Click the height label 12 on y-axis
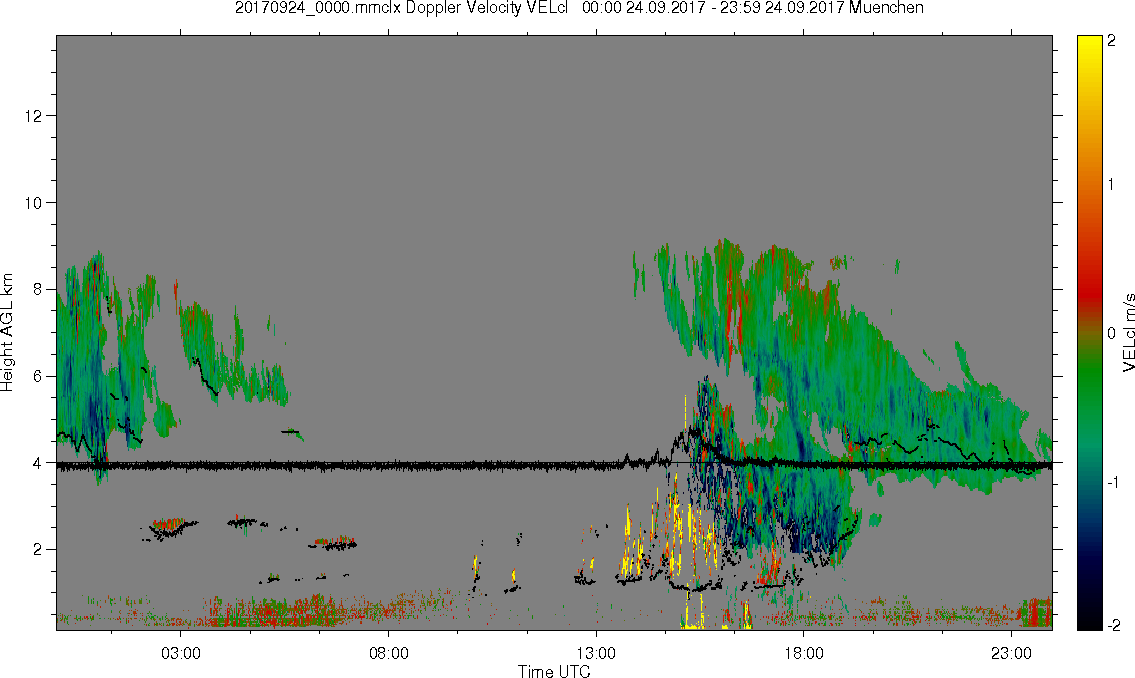The height and width of the screenshot is (678, 1135). click(x=33, y=116)
